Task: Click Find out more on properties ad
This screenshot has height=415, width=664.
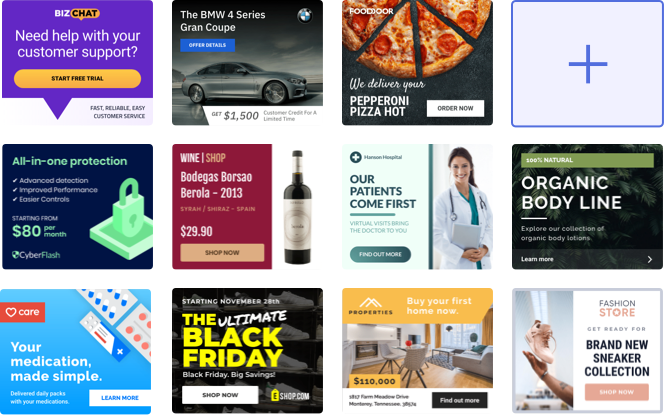Action: pyautogui.click(x=459, y=400)
